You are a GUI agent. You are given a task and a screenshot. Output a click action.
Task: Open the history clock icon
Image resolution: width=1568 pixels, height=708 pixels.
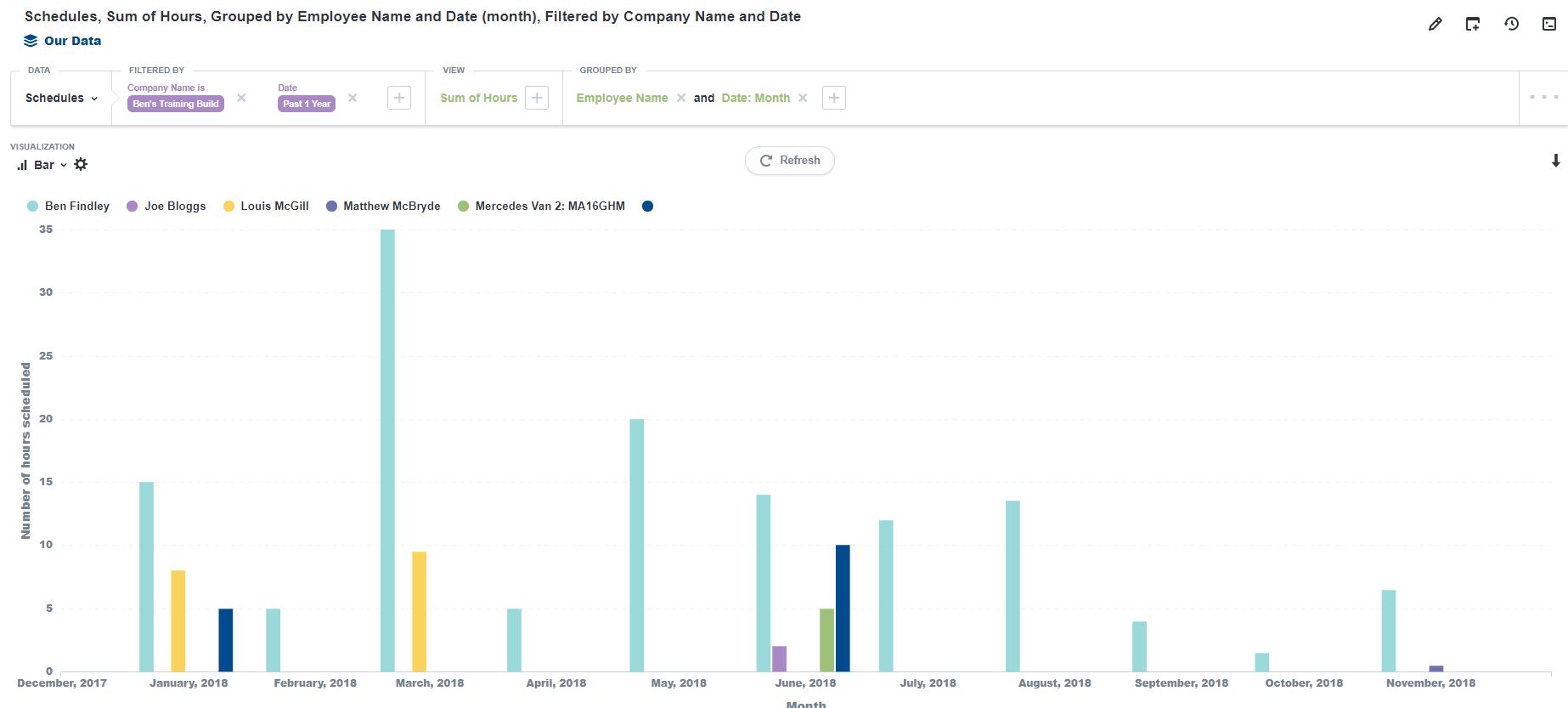(1511, 24)
